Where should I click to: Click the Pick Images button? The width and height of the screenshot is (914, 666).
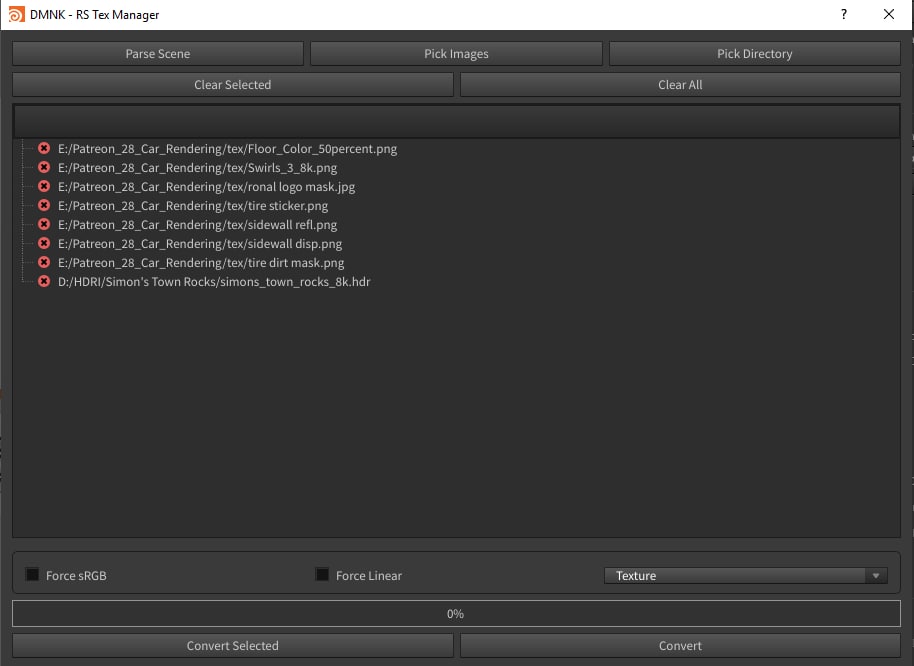coord(456,54)
